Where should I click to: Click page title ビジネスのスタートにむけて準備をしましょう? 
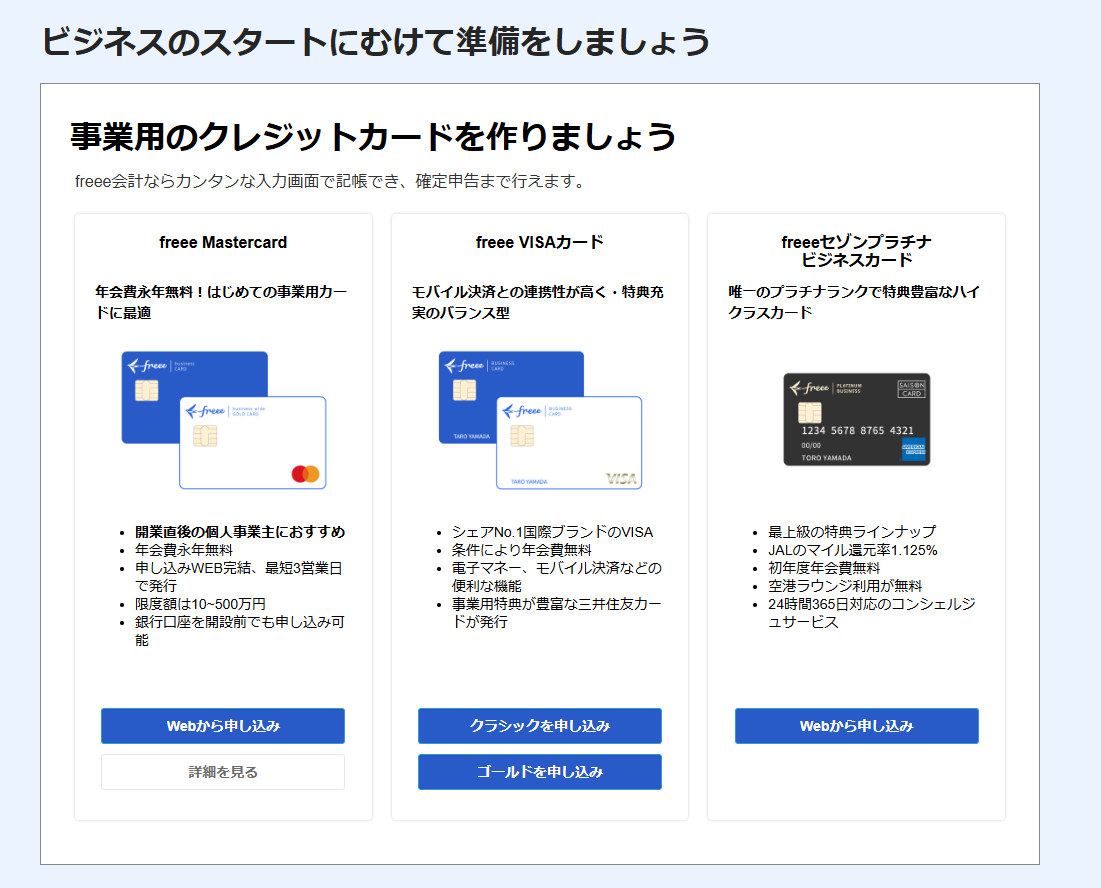pos(376,41)
